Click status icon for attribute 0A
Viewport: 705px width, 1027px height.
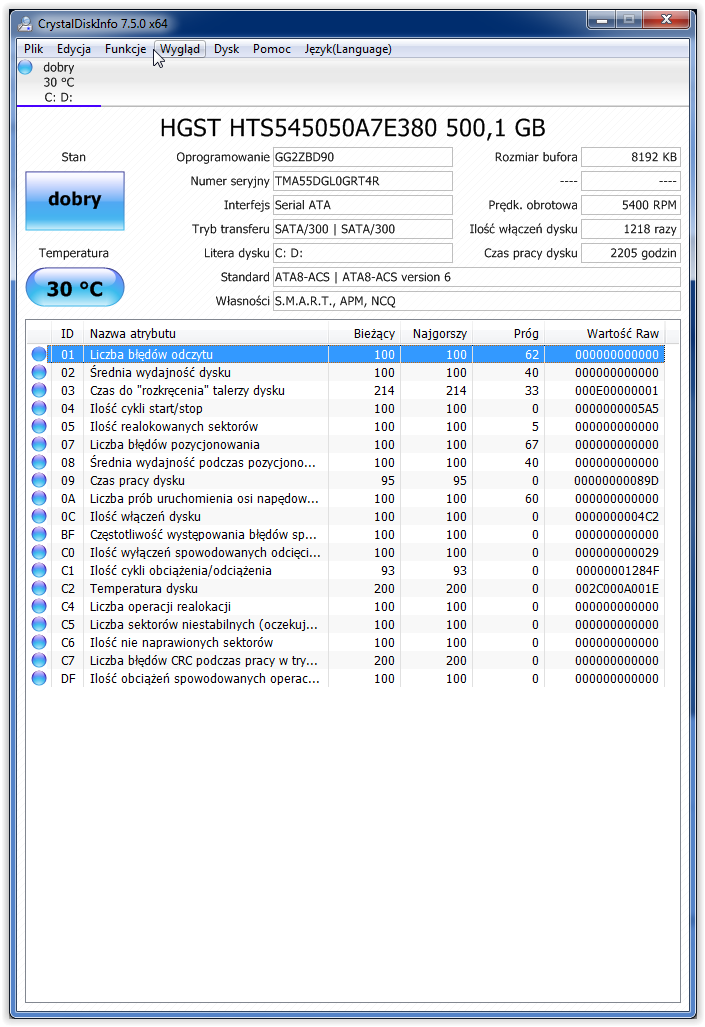pyautogui.click(x=39, y=498)
